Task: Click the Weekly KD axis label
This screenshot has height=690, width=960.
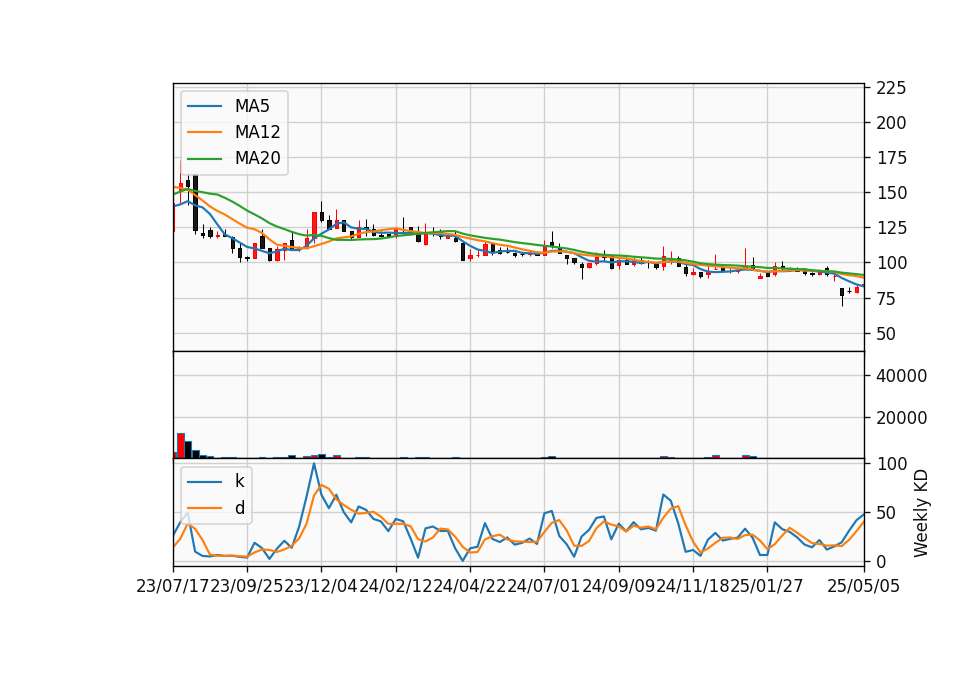Action: 921,513
